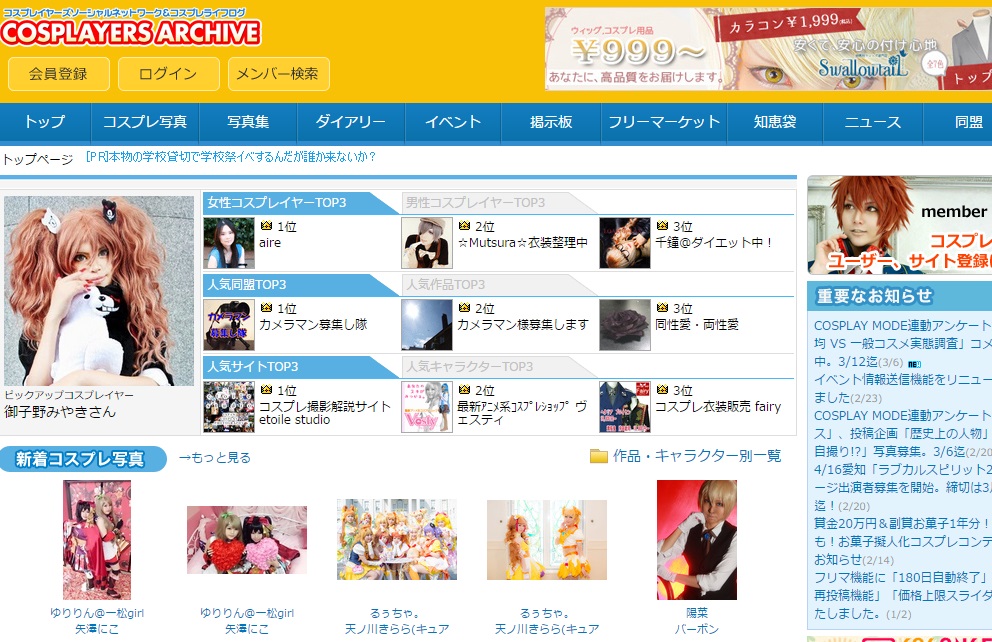Screen dimensions: 992x642
Task: Click 同性愛・両性愛 group link
Action: click(x=697, y=324)
